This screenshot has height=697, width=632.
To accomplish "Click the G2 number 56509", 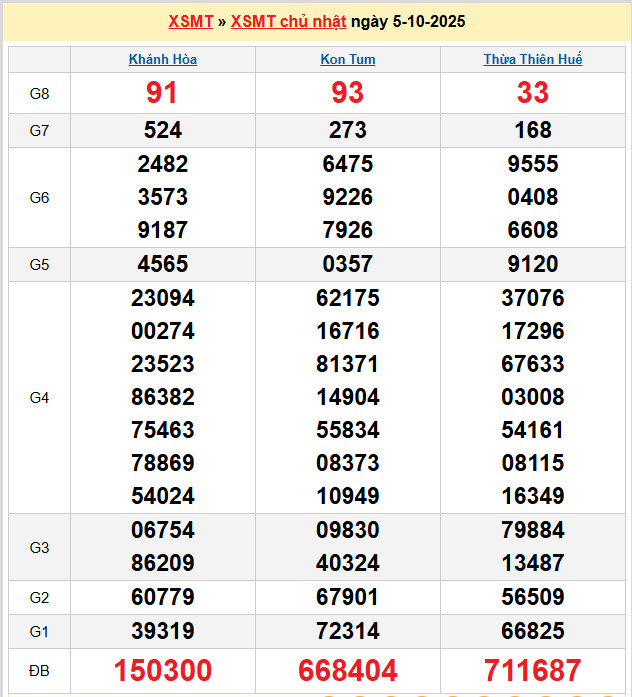I will coord(533,598).
